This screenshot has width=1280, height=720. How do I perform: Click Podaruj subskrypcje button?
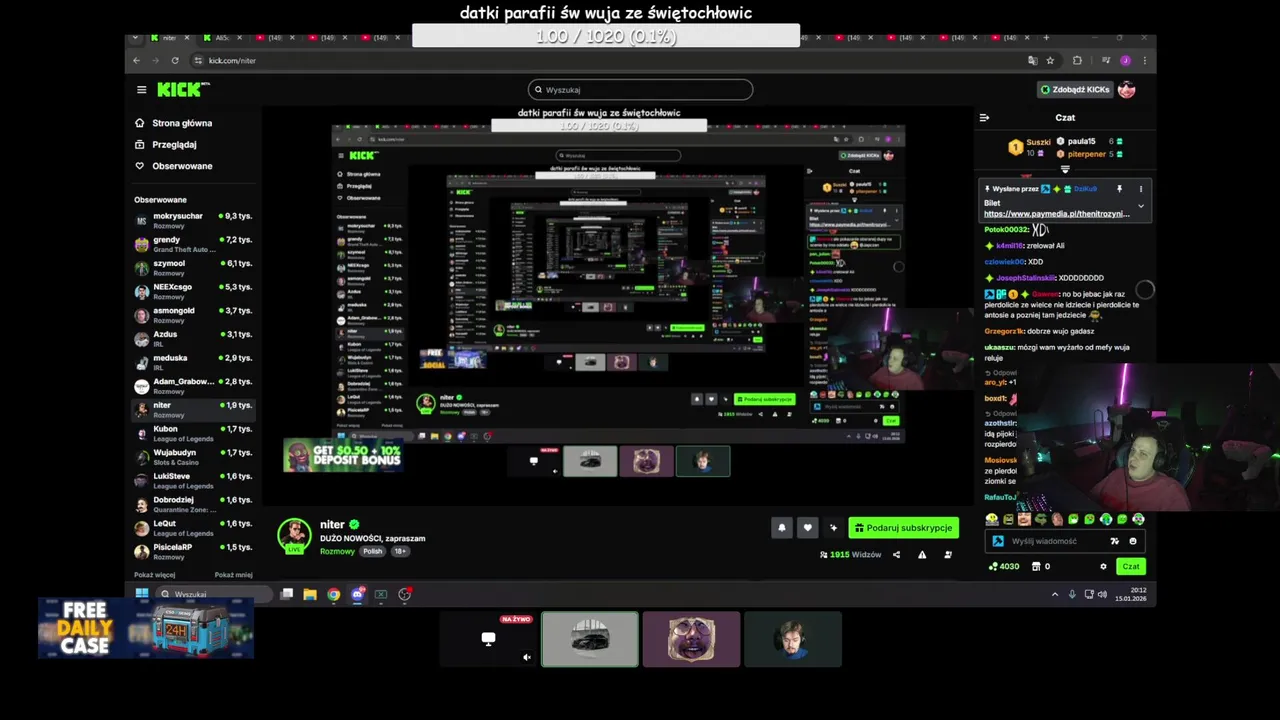point(903,528)
